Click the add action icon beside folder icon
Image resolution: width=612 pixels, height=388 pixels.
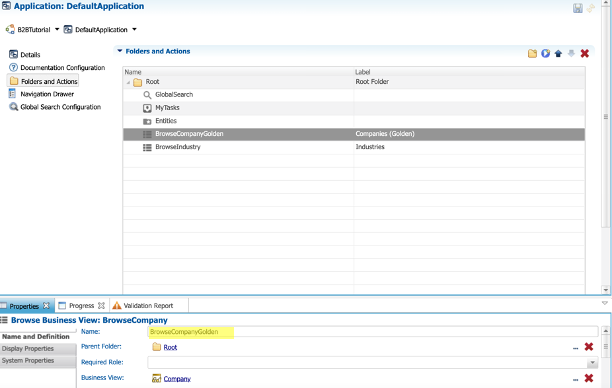tap(545, 53)
